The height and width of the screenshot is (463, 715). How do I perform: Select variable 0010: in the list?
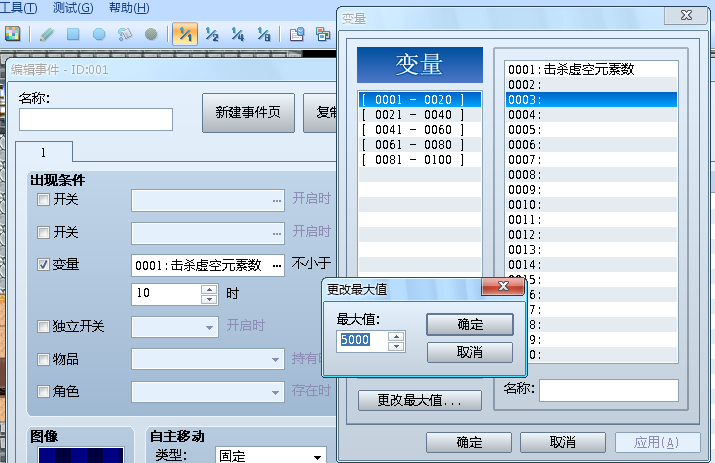click(x=591, y=205)
